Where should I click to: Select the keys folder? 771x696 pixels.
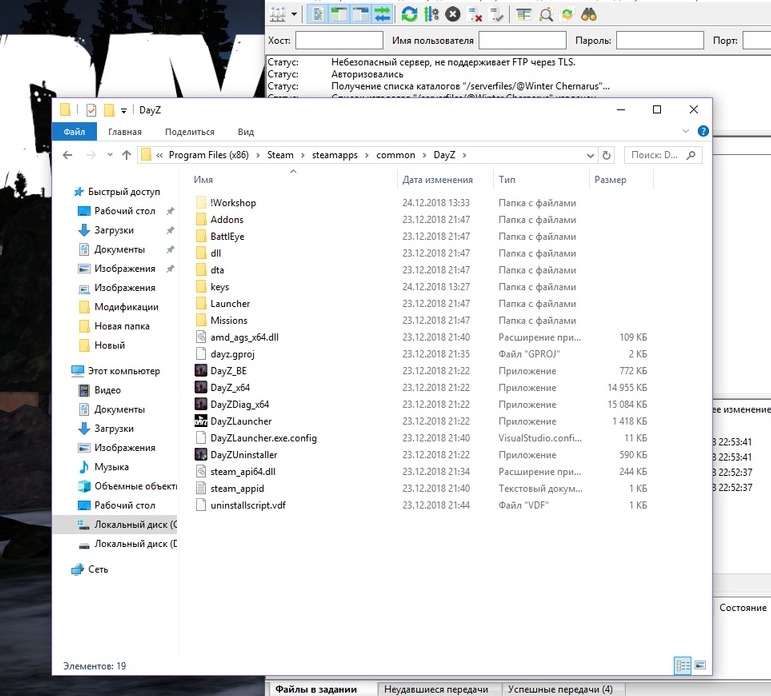click(x=219, y=287)
